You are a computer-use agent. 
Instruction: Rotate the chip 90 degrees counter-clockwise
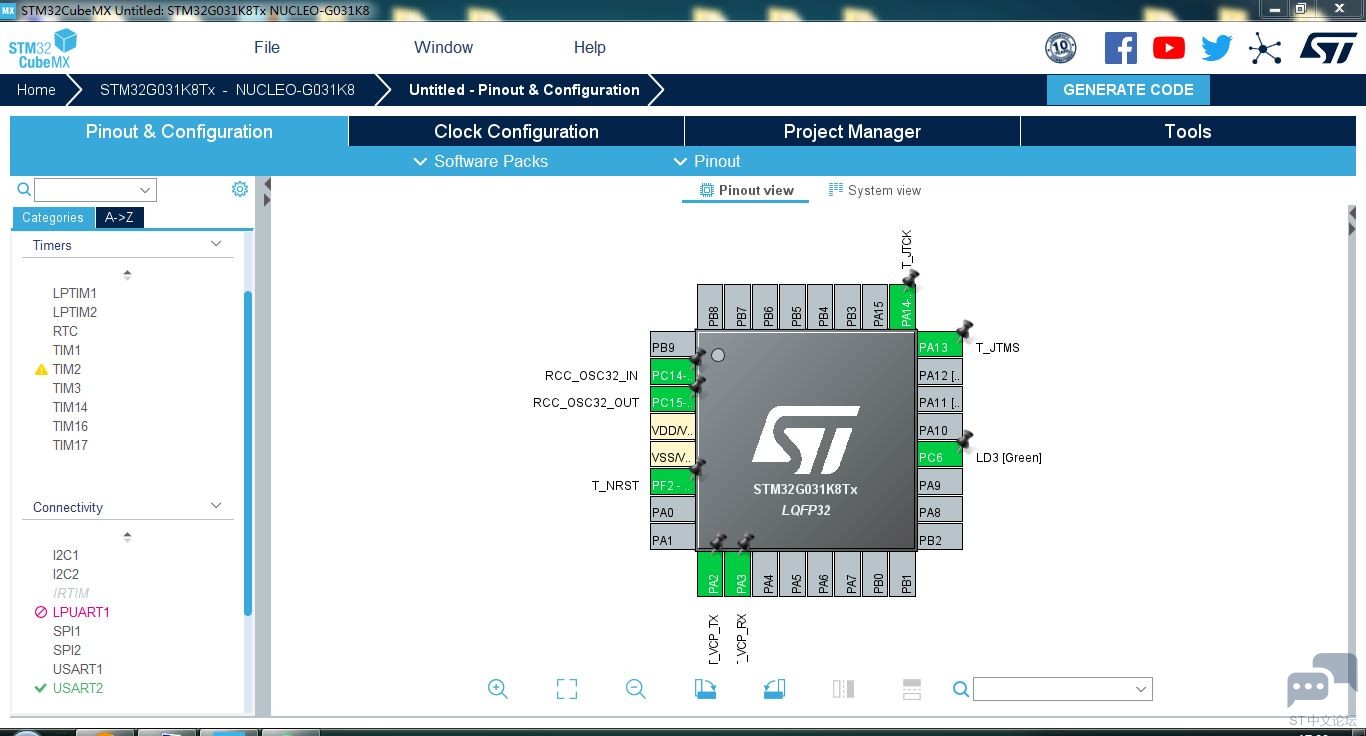[x=774, y=688]
